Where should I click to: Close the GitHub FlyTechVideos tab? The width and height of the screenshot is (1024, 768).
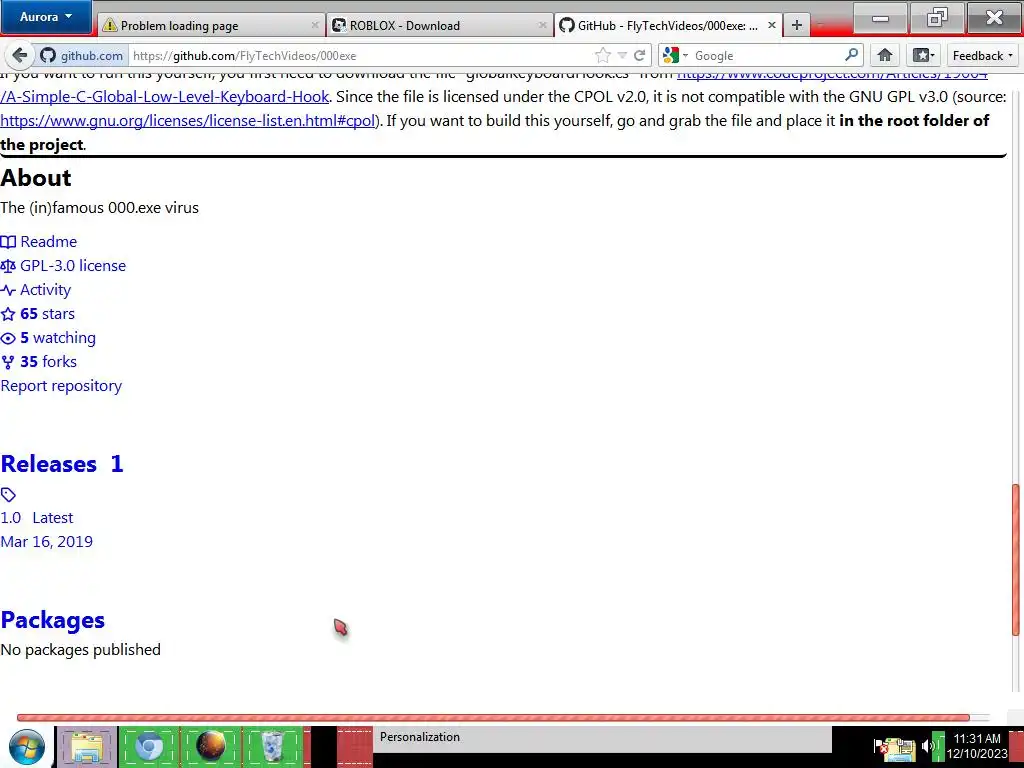[771, 25]
